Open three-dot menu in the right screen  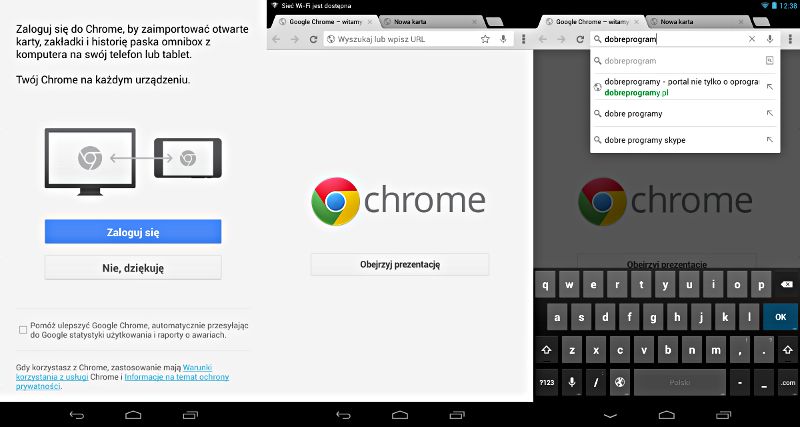pyautogui.click(x=790, y=39)
